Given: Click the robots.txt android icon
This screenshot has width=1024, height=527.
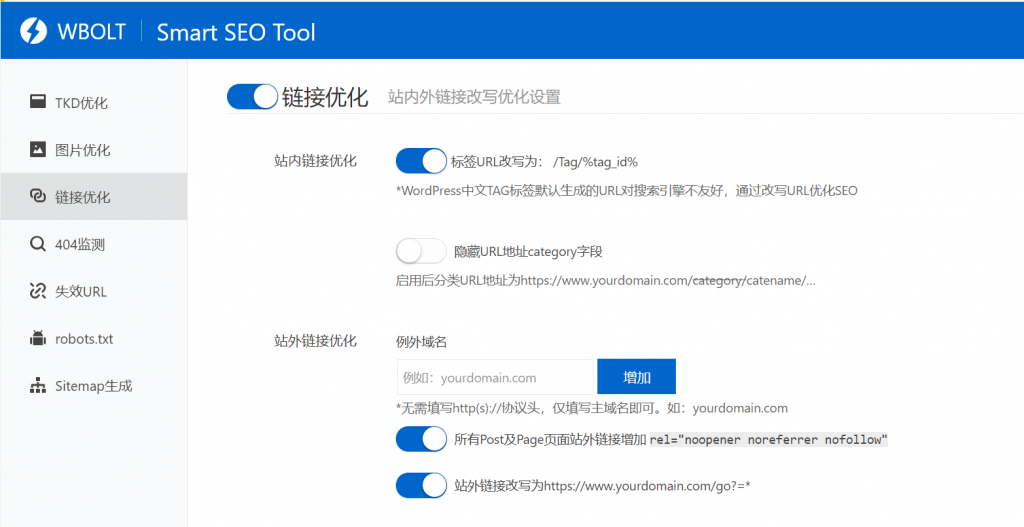Looking at the screenshot, I should pos(38,339).
